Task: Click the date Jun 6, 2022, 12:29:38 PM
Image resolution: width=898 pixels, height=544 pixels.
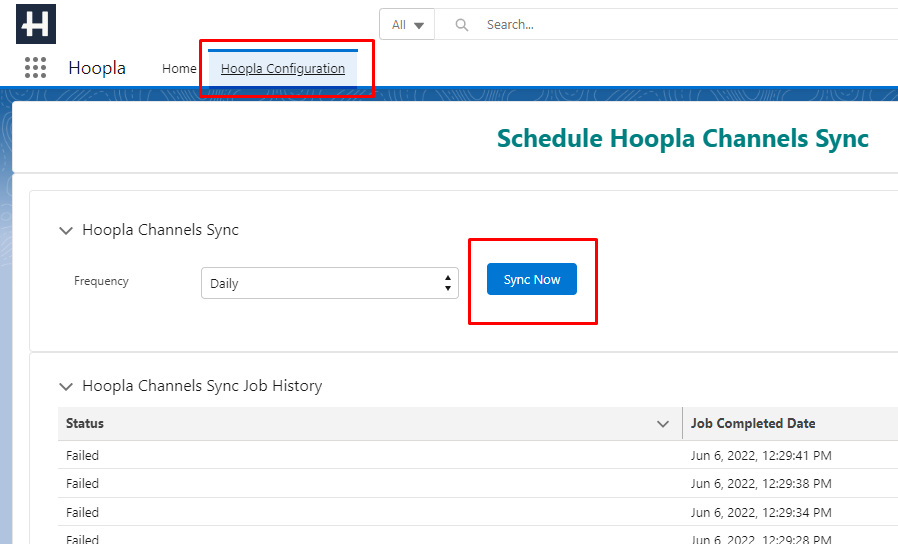Action: [761, 483]
